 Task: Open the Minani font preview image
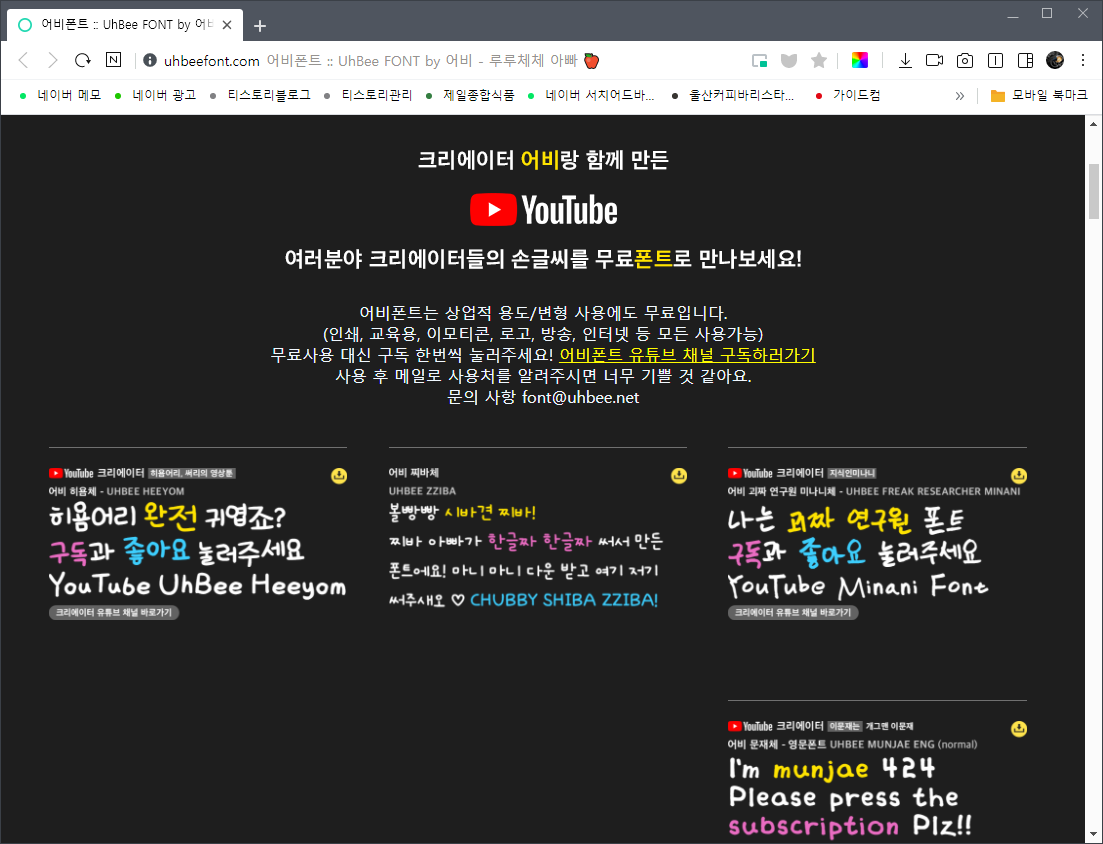point(858,552)
